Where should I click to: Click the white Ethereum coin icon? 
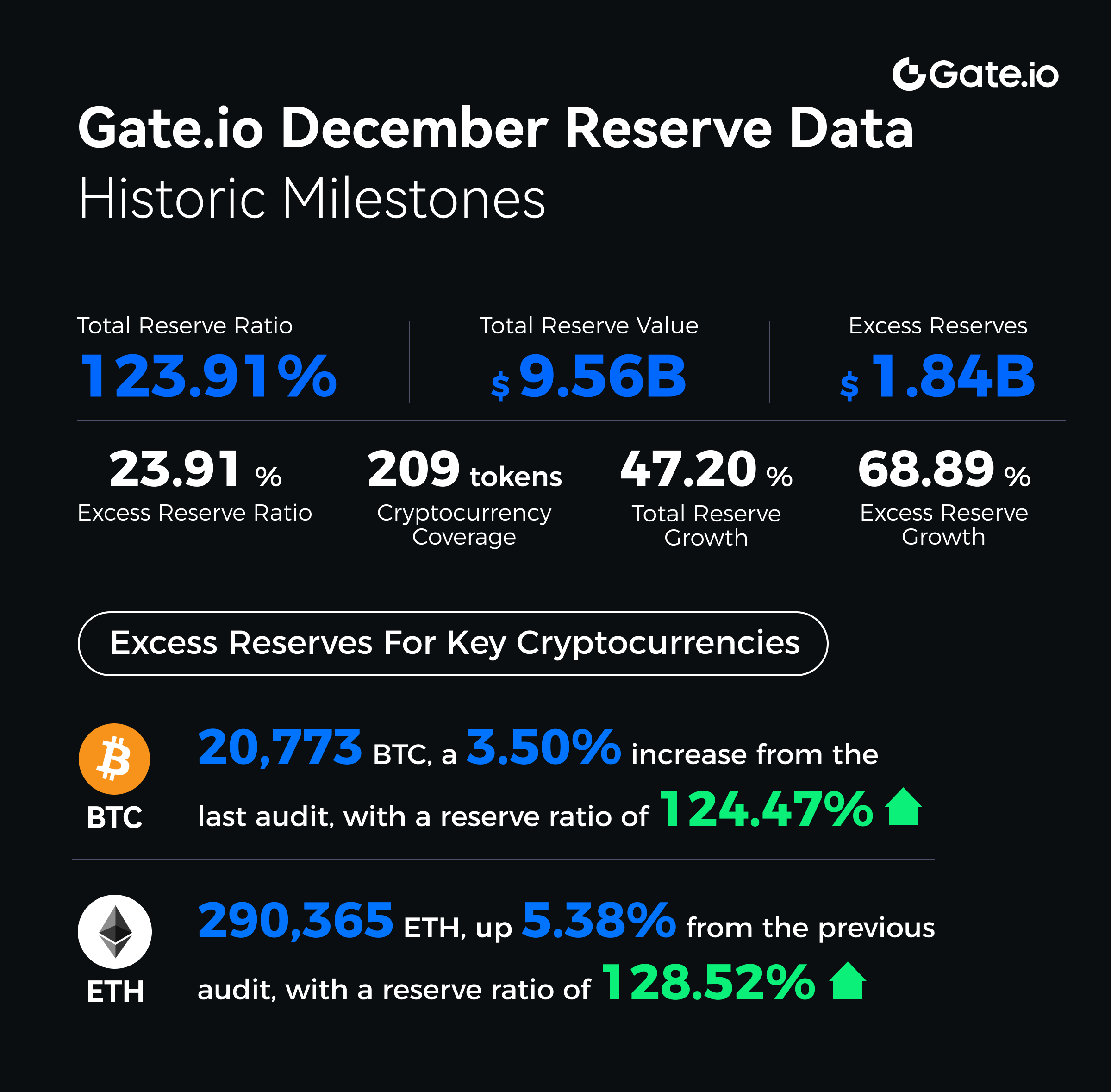115,931
